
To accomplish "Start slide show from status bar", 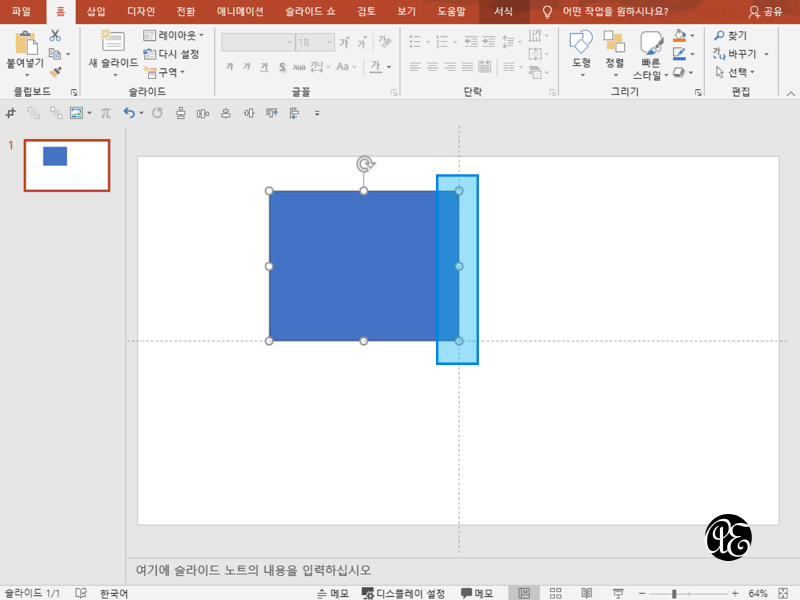I will 618,593.
